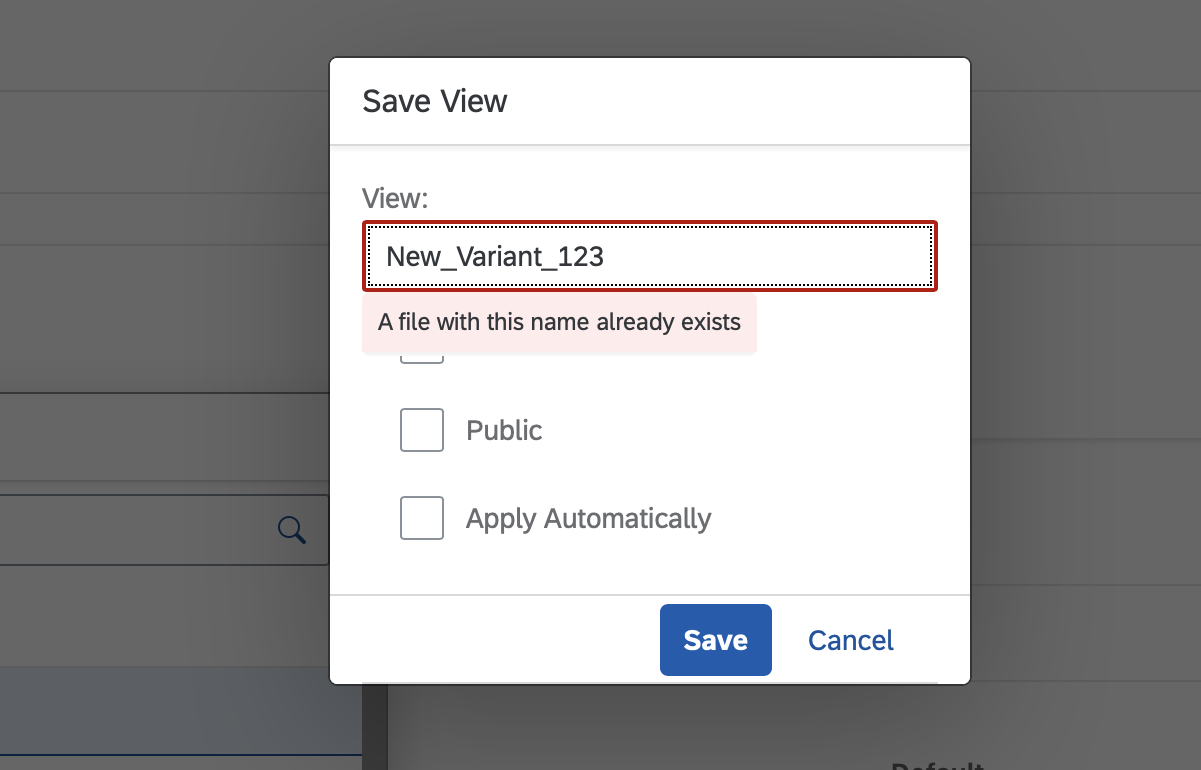Click the 'A file with this name already exists' message
This screenshot has width=1201, height=770.
click(559, 322)
